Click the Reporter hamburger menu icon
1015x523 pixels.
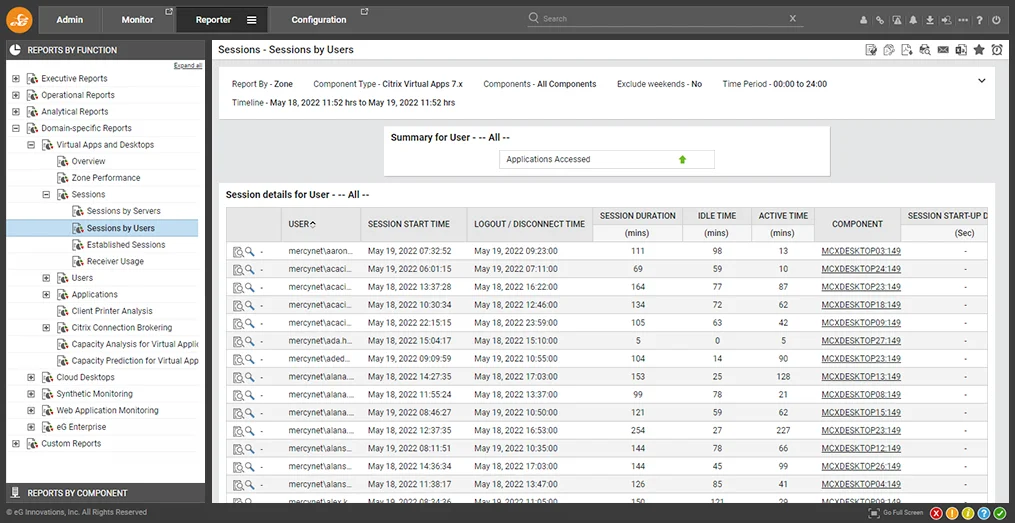coord(252,20)
